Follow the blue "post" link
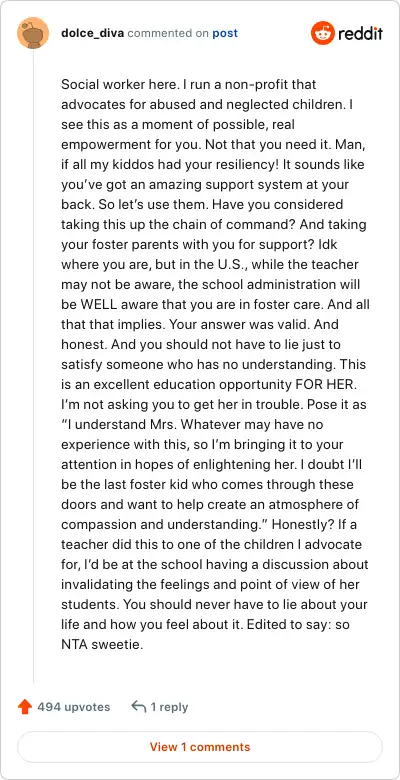 pyautogui.click(x=225, y=33)
